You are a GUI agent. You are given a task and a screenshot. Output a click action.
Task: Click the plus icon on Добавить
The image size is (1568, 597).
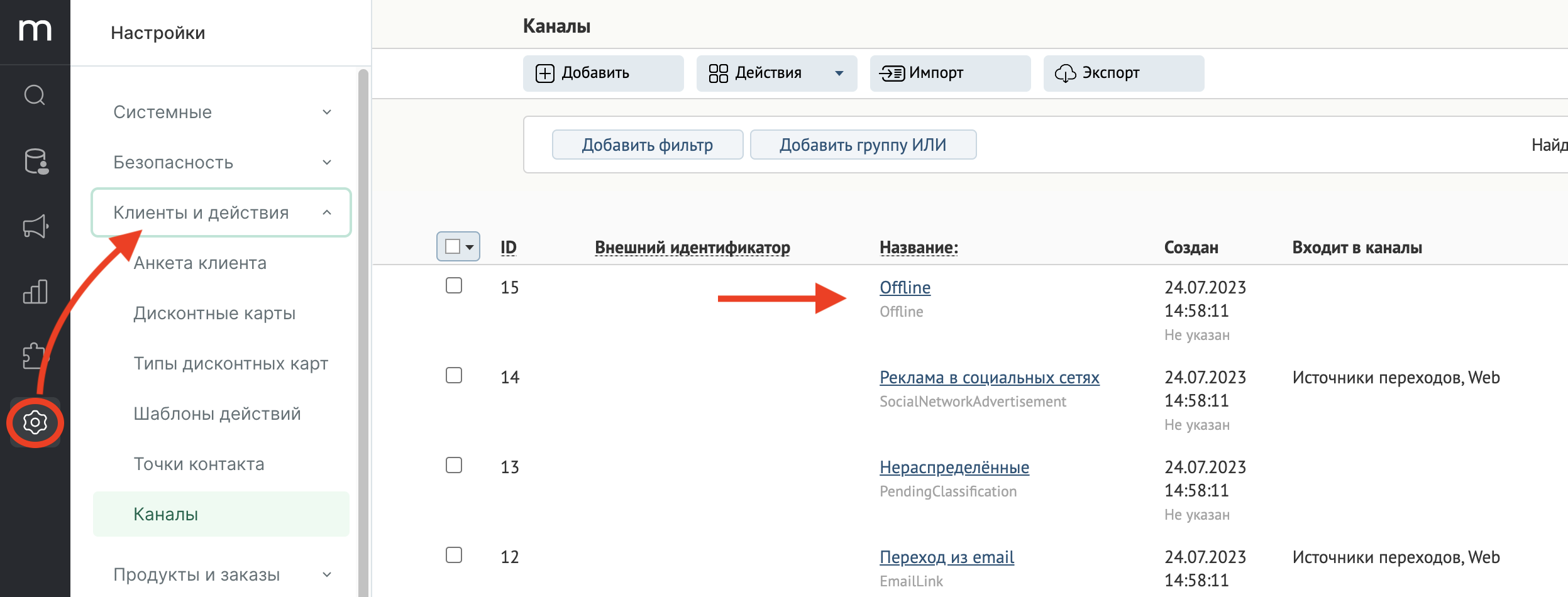click(x=545, y=74)
